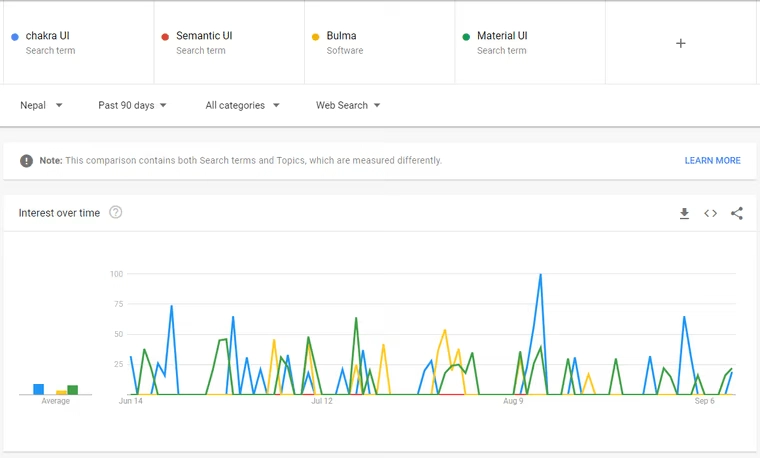Download the Interest over time chart data
Screen dimensions: 760x458
click(684, 213)
